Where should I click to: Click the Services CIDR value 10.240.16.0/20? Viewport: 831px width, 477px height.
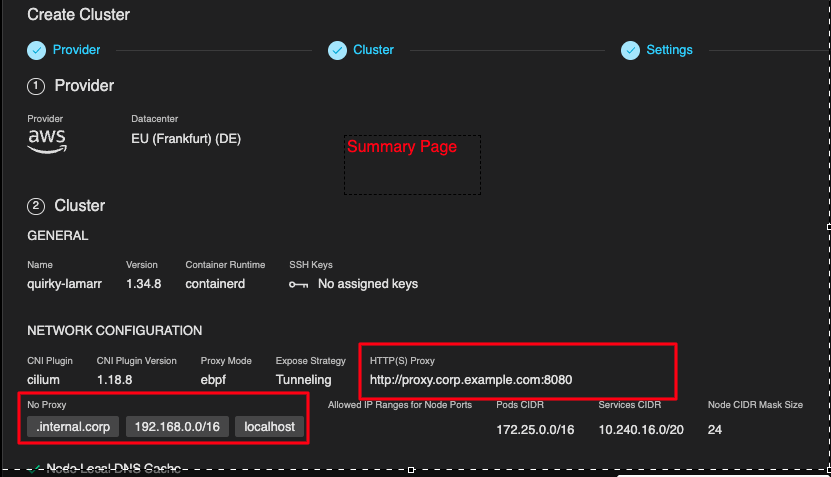click(641, 430)
